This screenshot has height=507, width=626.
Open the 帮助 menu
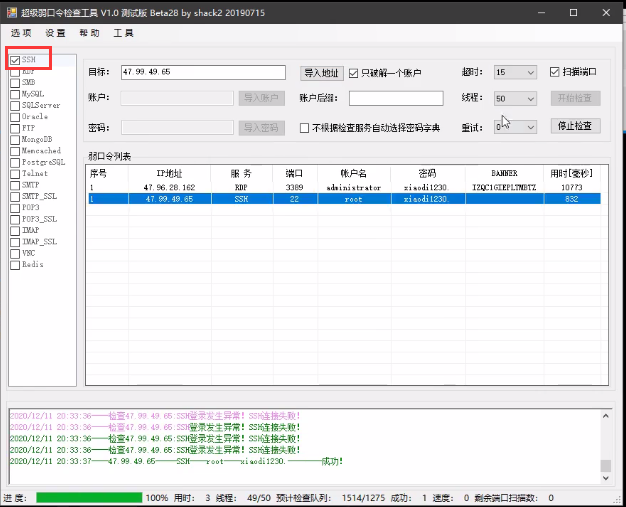tap(89, 33)
